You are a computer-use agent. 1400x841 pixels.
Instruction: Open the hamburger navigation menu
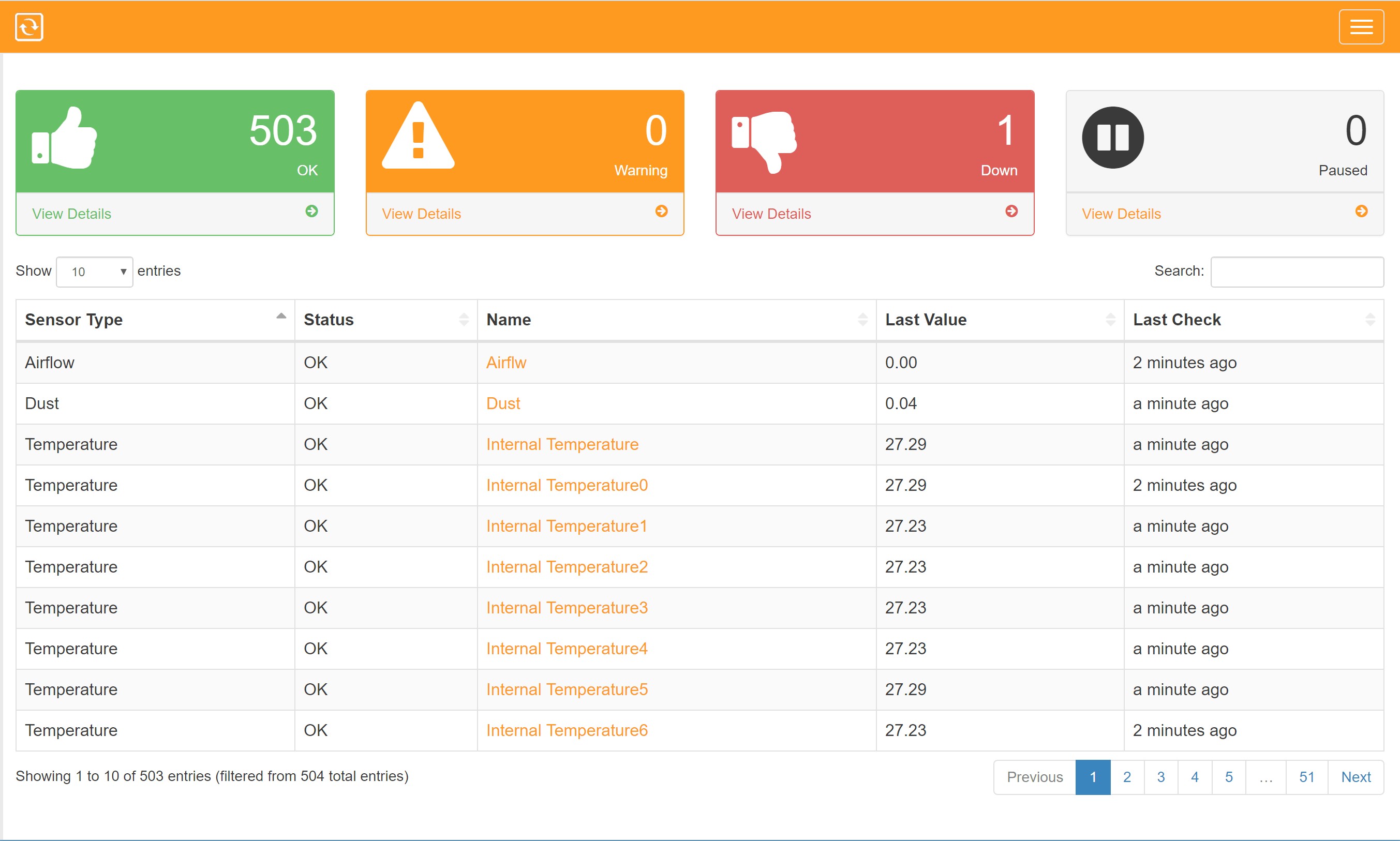[x=1362, y=26]
